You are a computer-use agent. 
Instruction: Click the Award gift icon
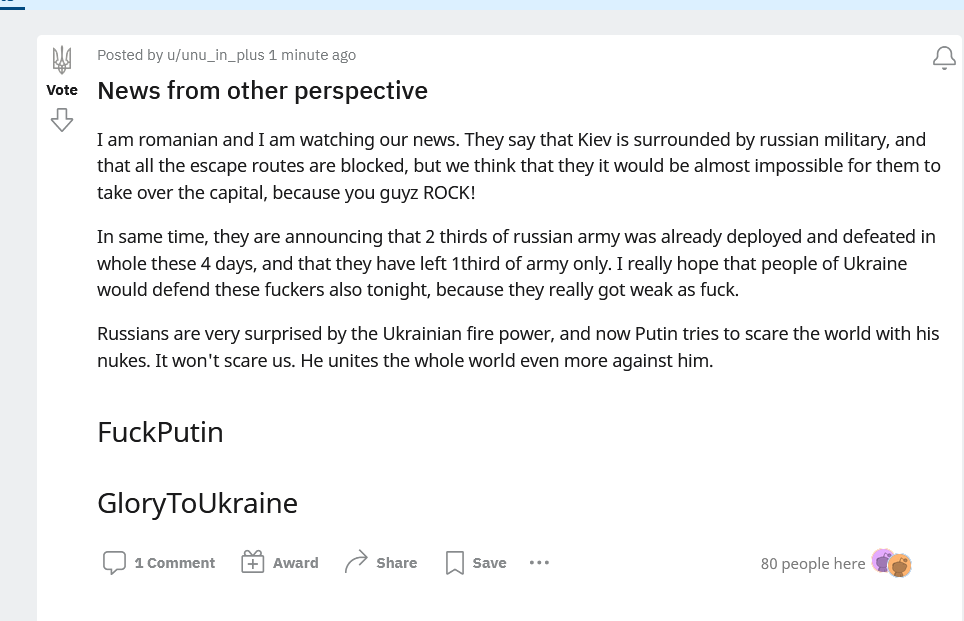coord(253,563)
